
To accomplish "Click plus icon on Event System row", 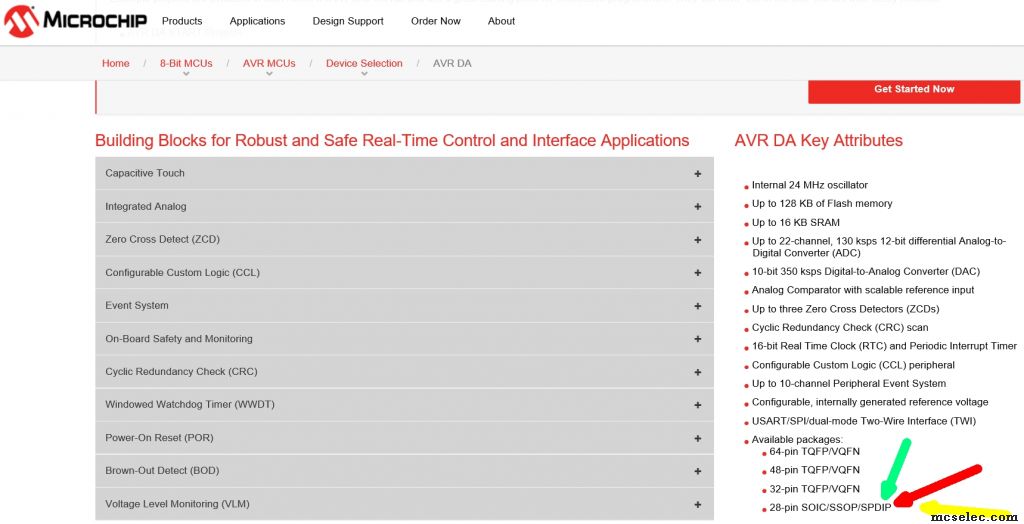I will (x=697, y=306).
